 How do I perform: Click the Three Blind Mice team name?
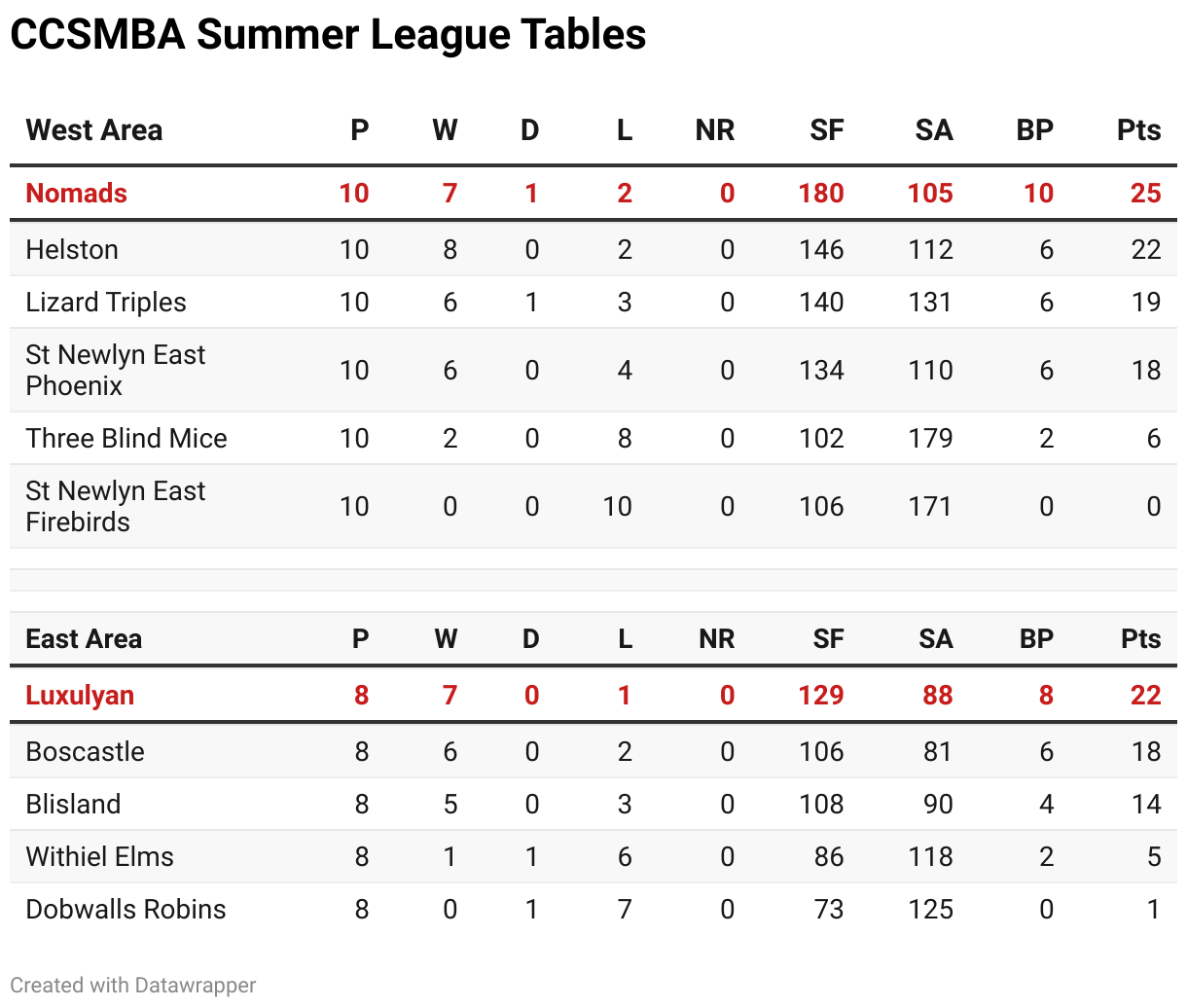click(126, 439)
